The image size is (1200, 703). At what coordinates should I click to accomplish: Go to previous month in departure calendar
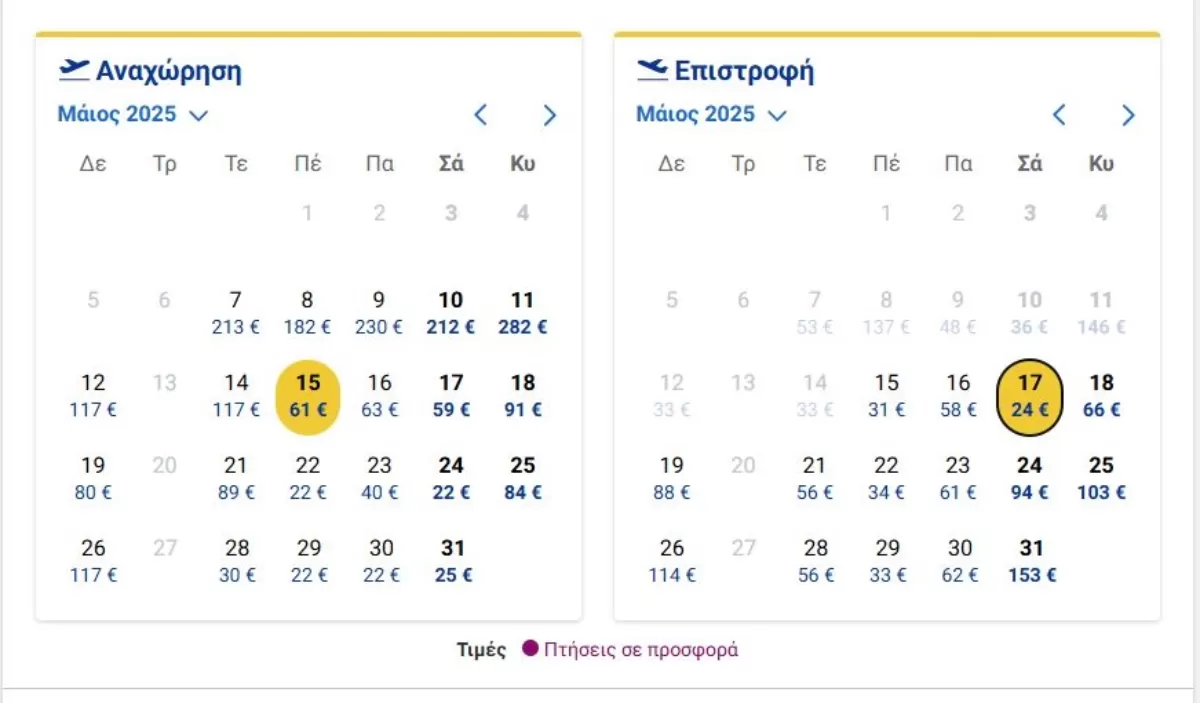point(480,115)
